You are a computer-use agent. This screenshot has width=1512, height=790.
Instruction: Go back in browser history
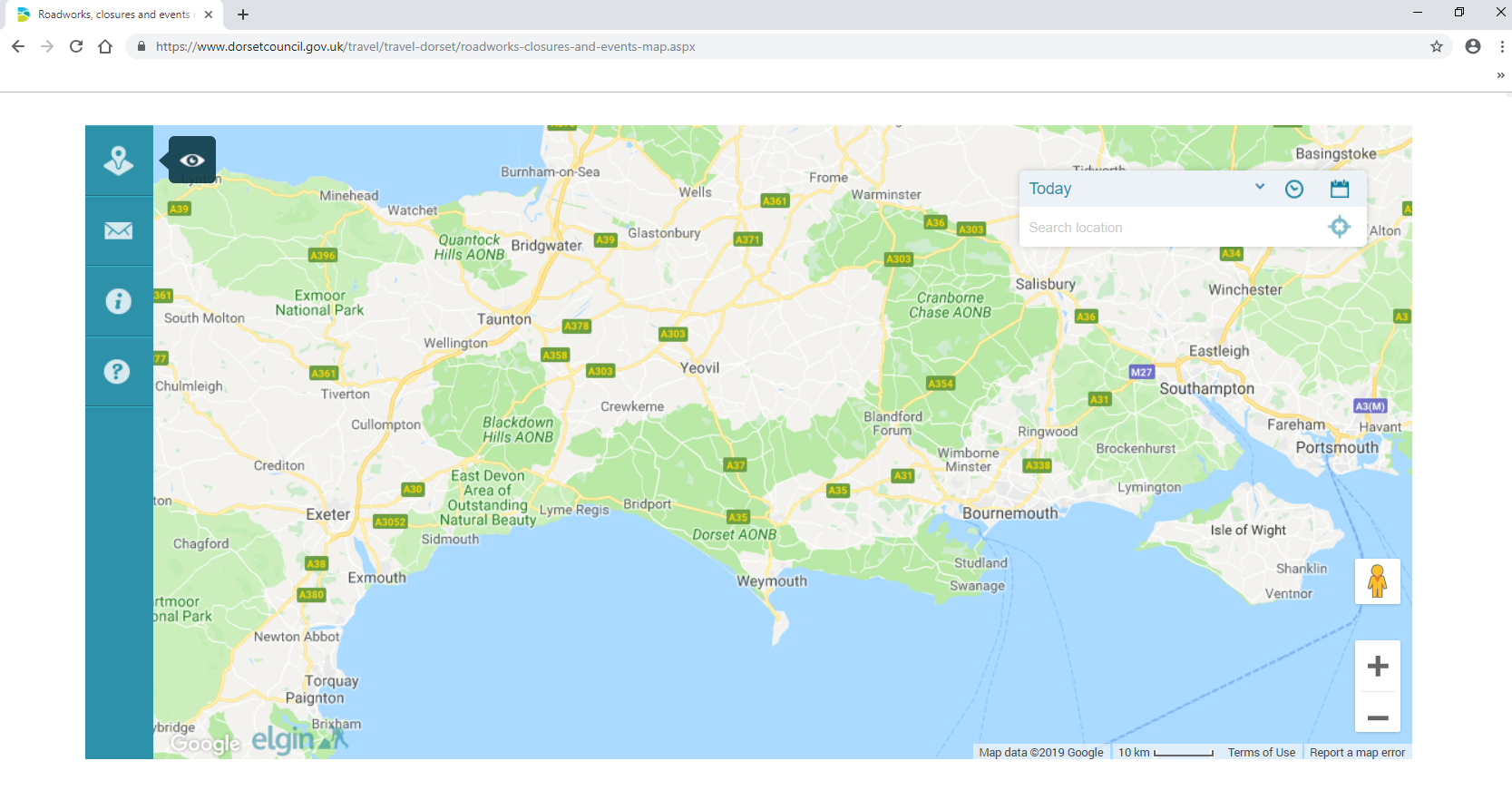point(18,46)
